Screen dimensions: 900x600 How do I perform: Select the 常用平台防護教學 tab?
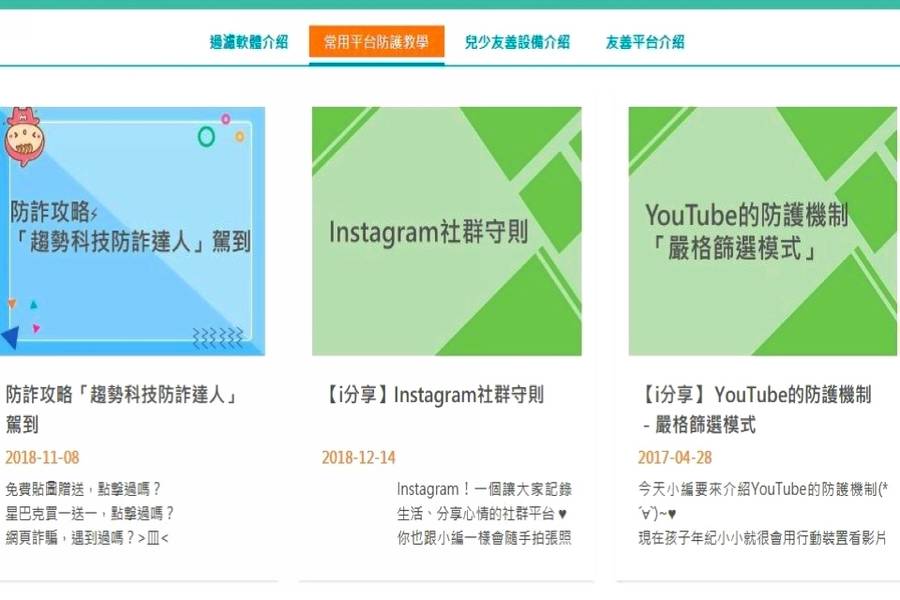[x=378, y=44]
